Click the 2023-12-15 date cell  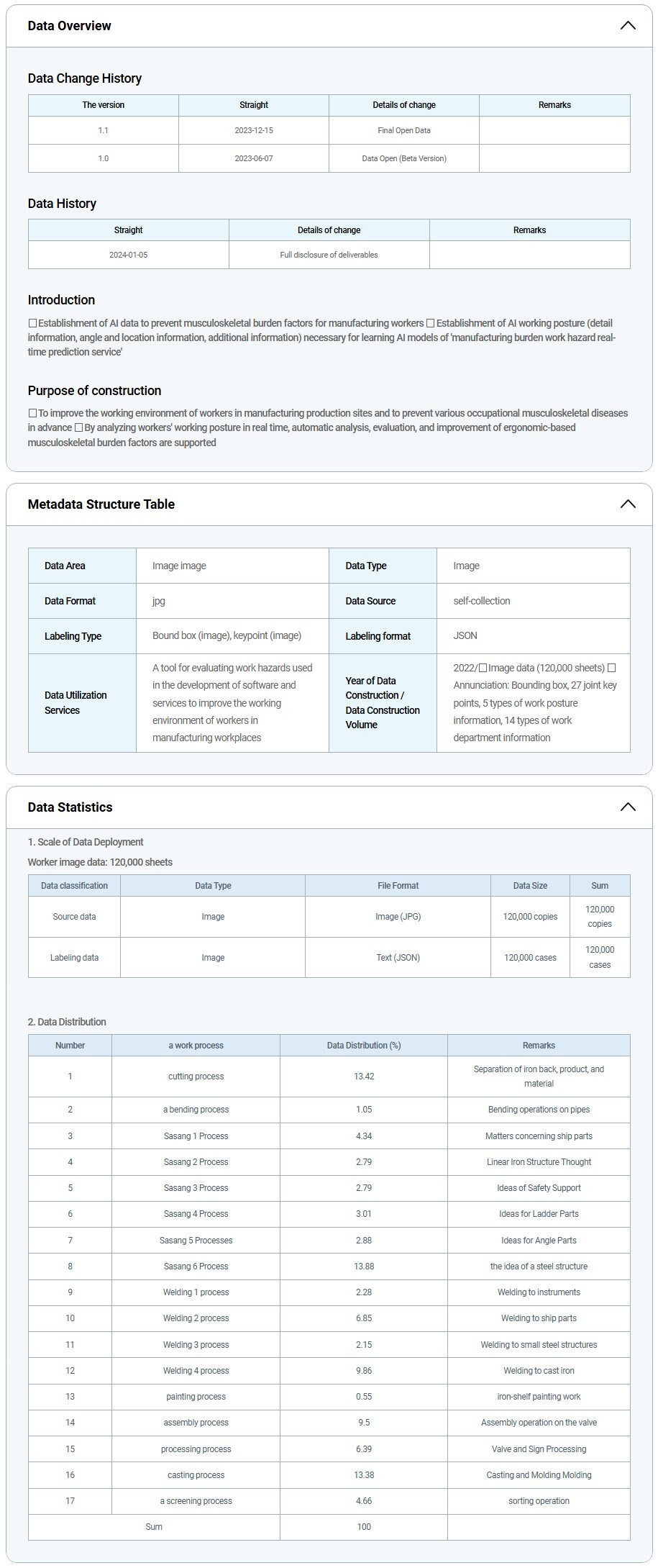point(254,131)
